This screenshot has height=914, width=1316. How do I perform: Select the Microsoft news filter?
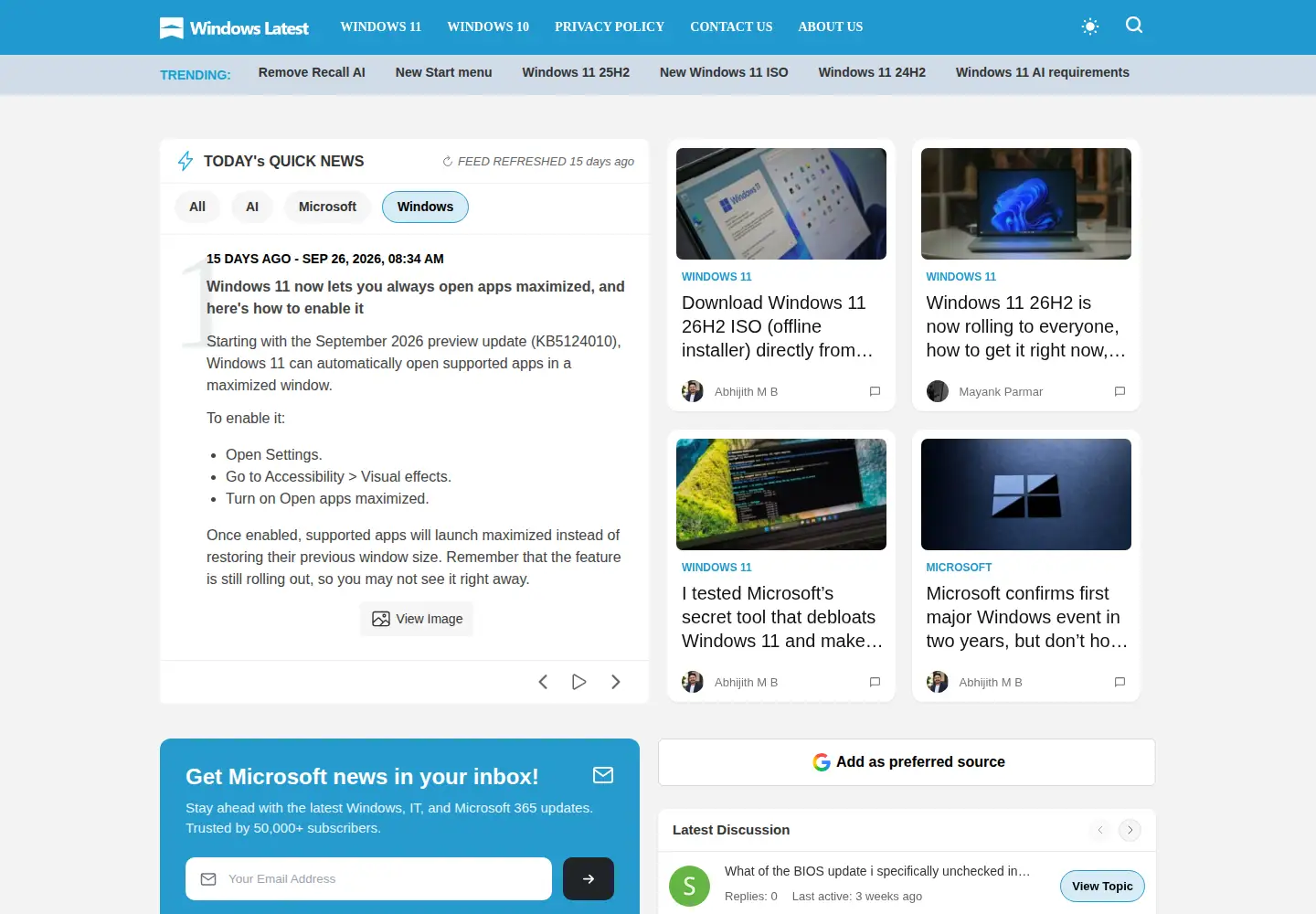coord(327,207)
